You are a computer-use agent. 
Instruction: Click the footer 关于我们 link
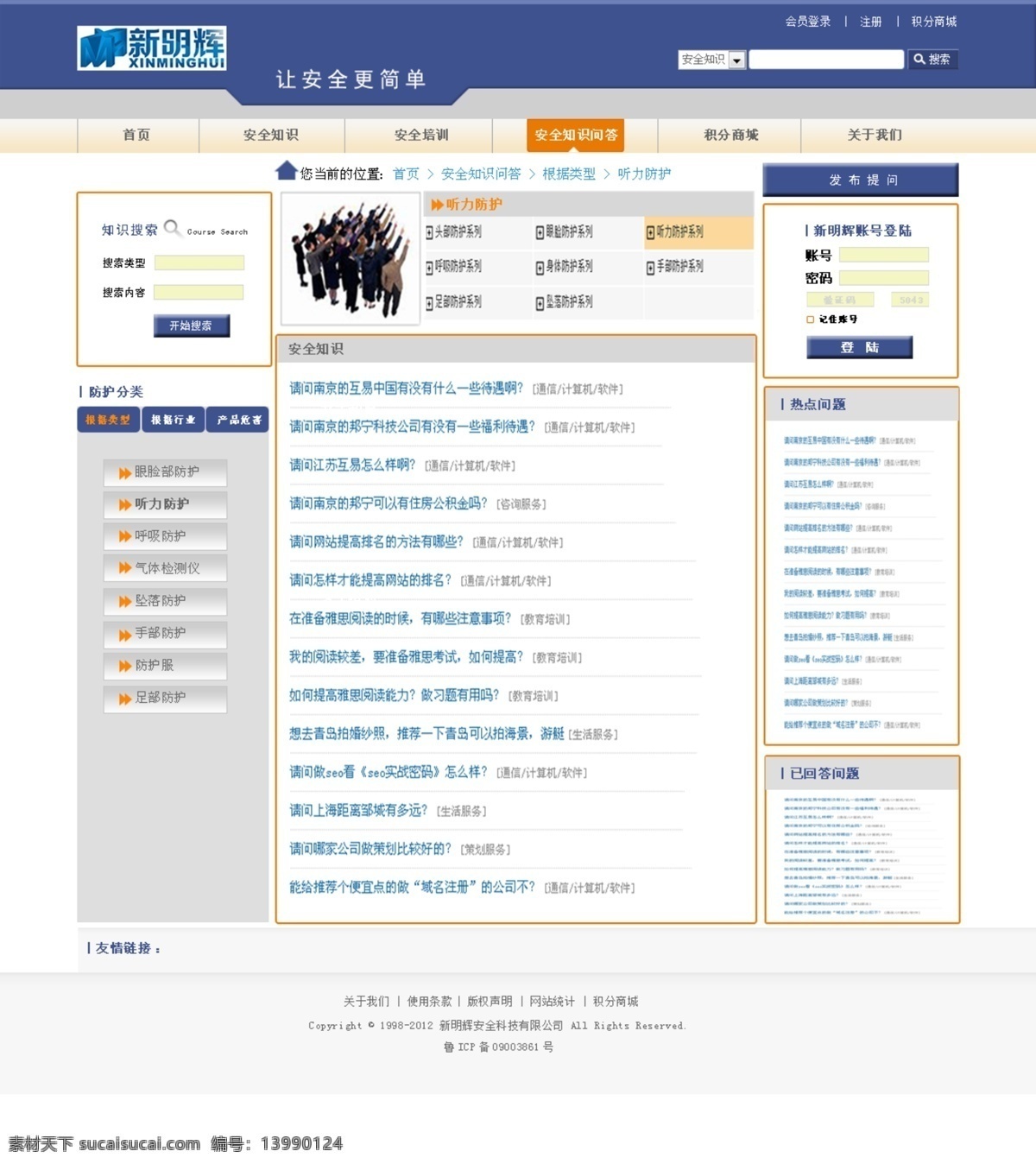(366, 1002)
